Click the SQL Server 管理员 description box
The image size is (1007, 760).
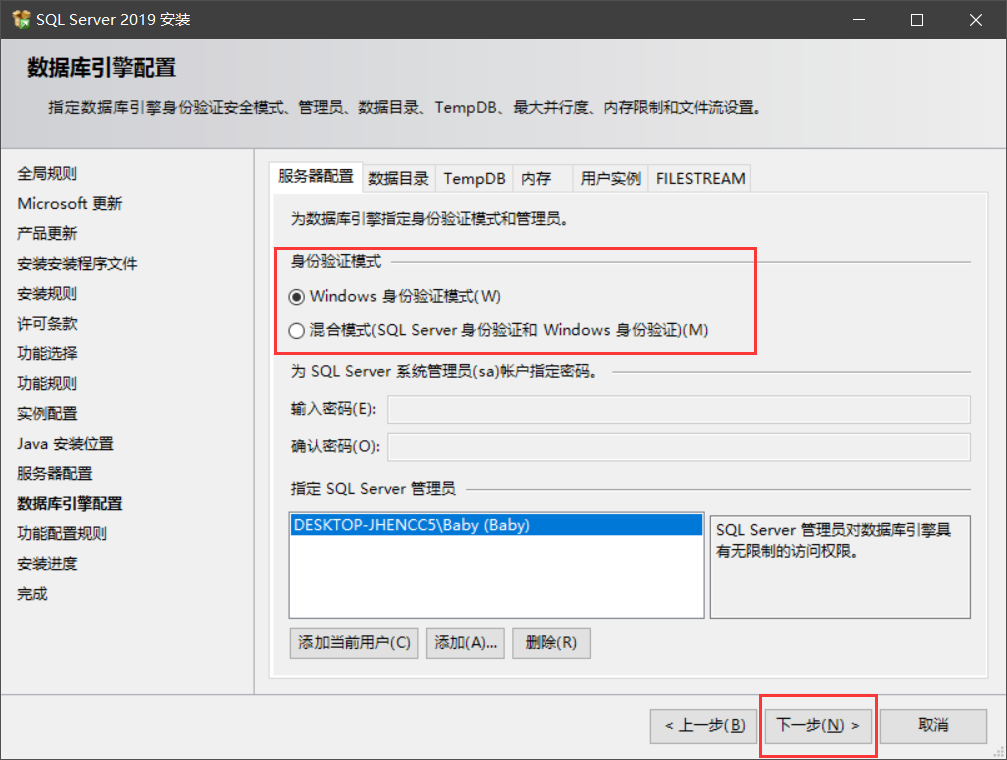[x=840, y=567]
